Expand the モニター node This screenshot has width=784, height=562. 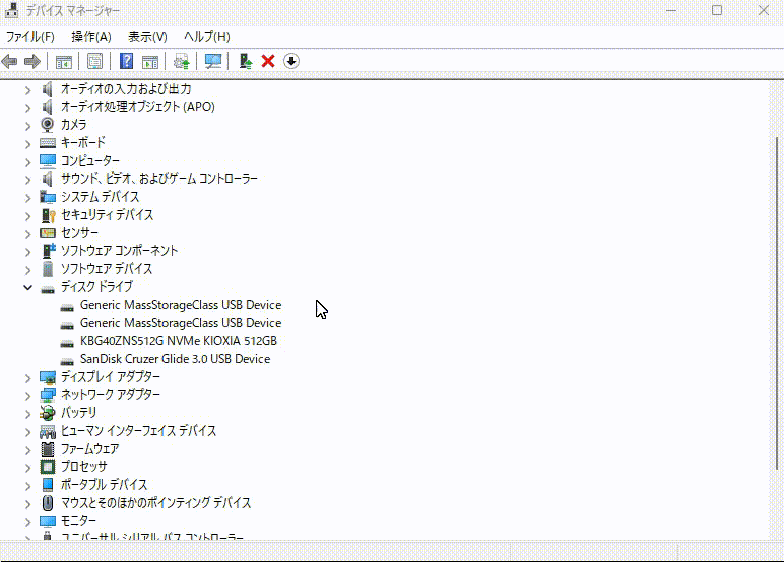[28, 522]
